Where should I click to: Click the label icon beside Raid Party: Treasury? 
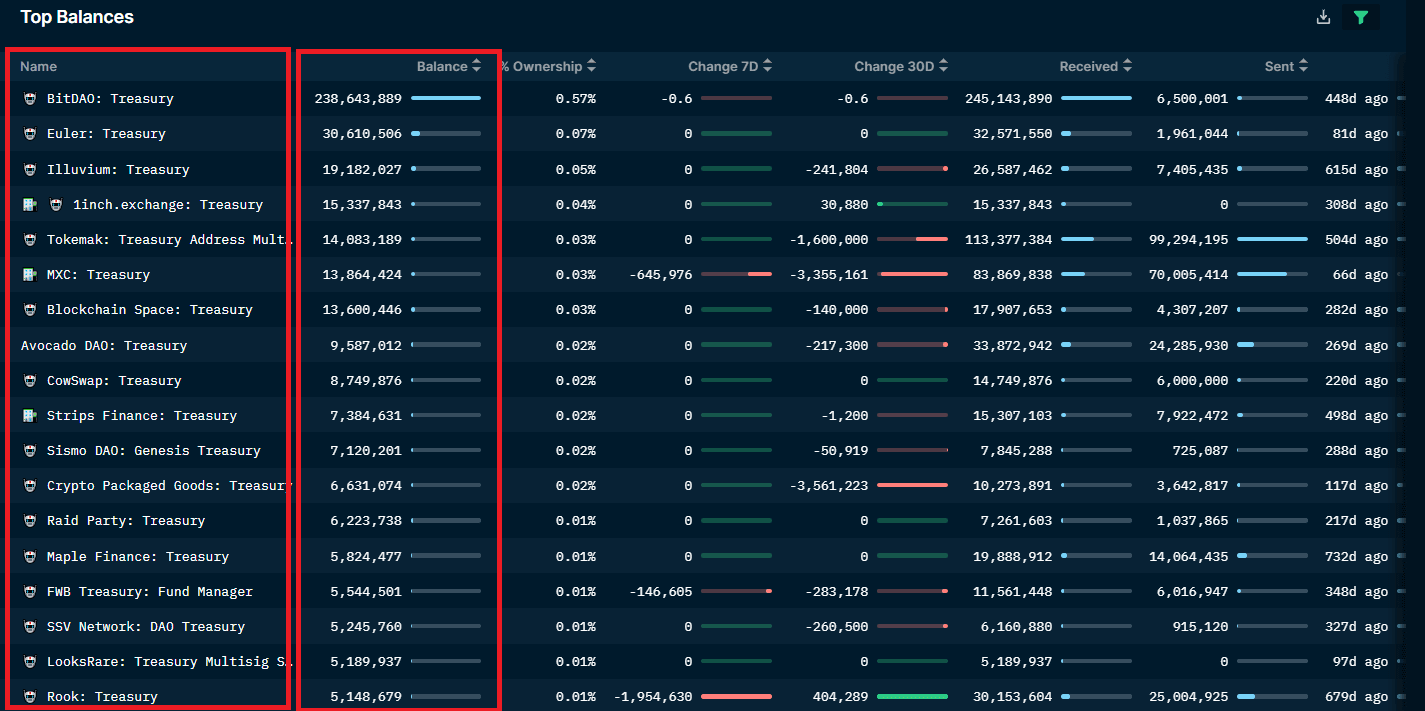29,521
